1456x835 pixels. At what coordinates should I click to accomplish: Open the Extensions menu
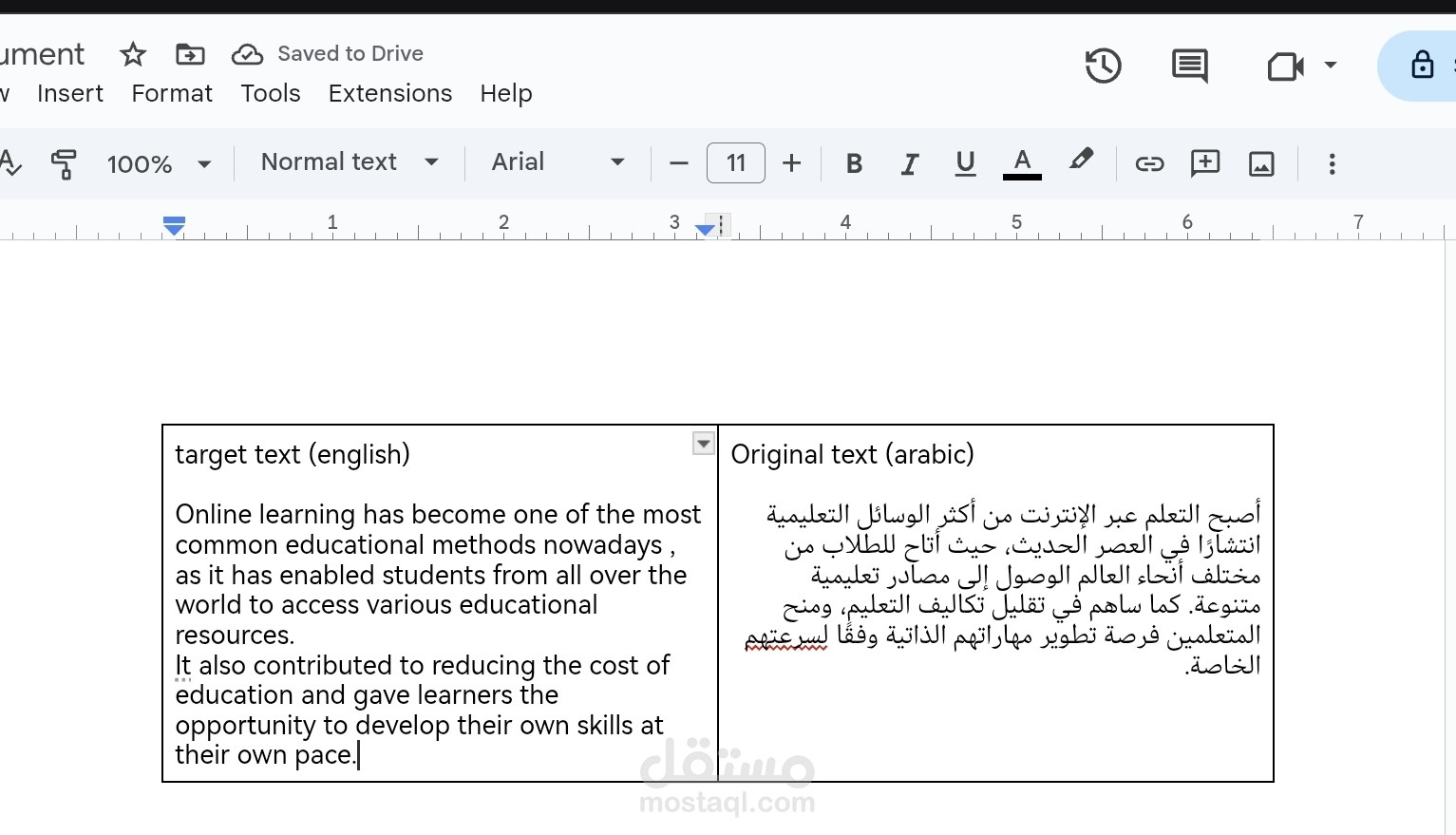[389, 93]
